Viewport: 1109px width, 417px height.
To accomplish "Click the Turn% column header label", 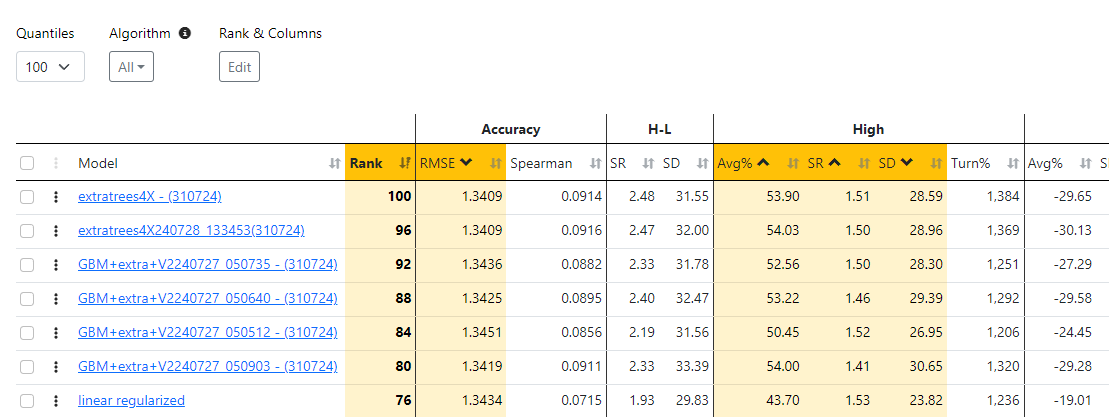I will [x=970, y=163].
